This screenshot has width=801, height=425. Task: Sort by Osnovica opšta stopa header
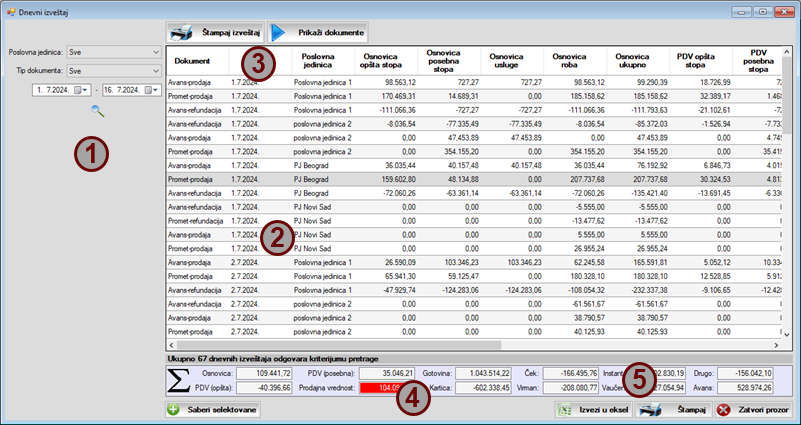(386, 61)
